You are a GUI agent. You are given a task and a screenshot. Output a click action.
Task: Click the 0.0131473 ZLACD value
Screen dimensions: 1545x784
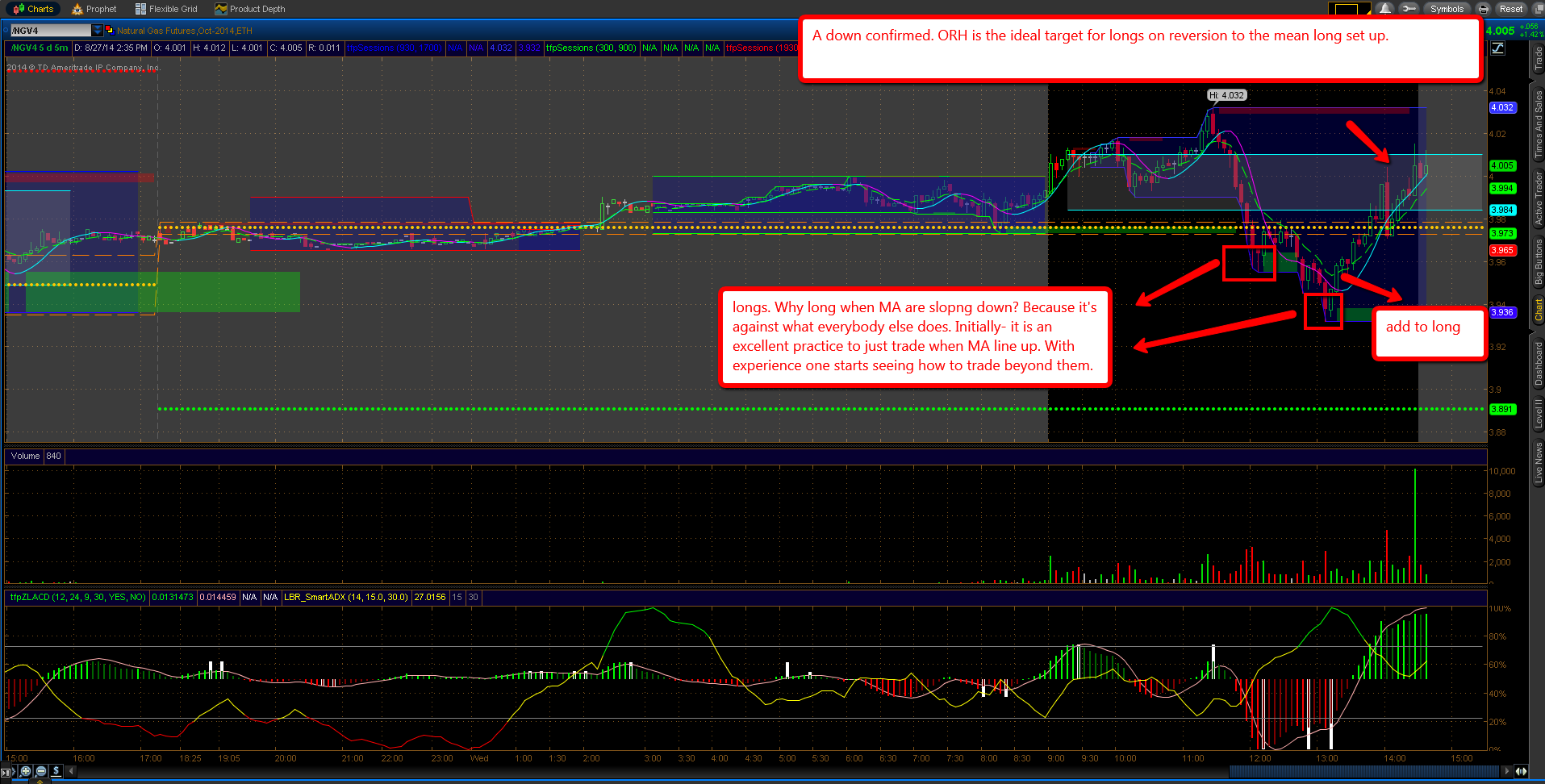point(173,598)
